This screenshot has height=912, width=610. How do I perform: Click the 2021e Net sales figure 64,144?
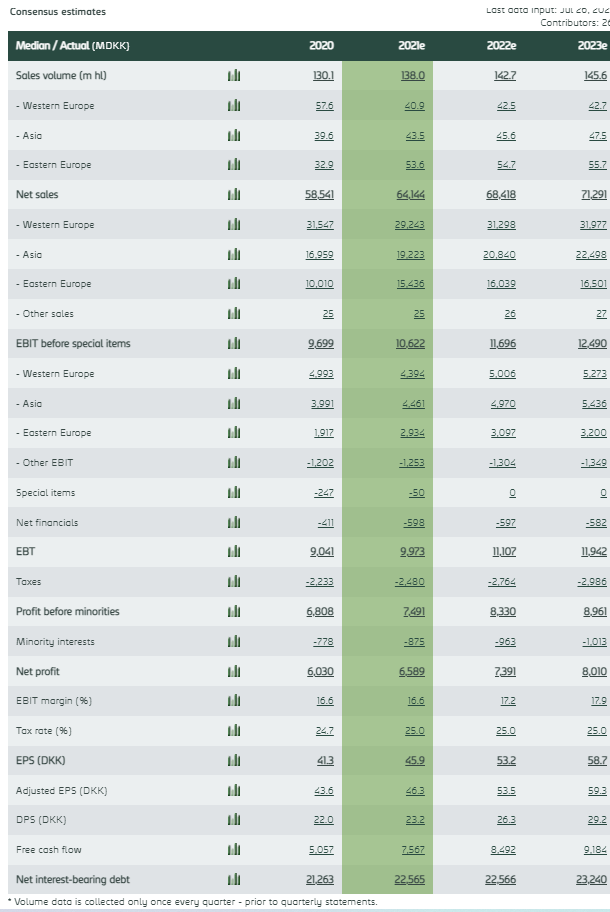[x=410, y=195]
